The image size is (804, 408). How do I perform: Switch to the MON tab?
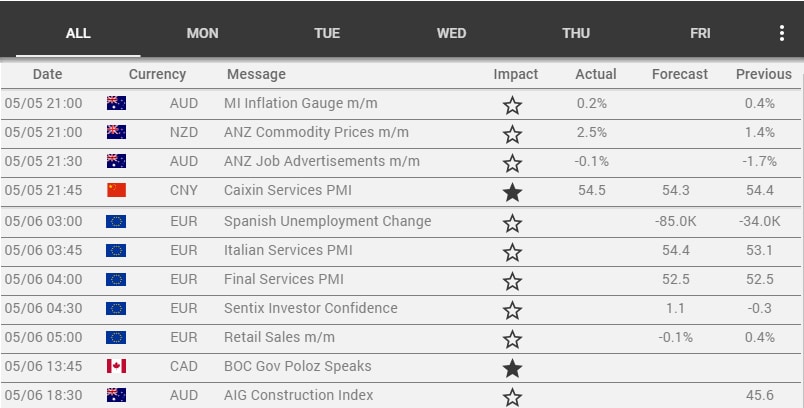[202, 33]
